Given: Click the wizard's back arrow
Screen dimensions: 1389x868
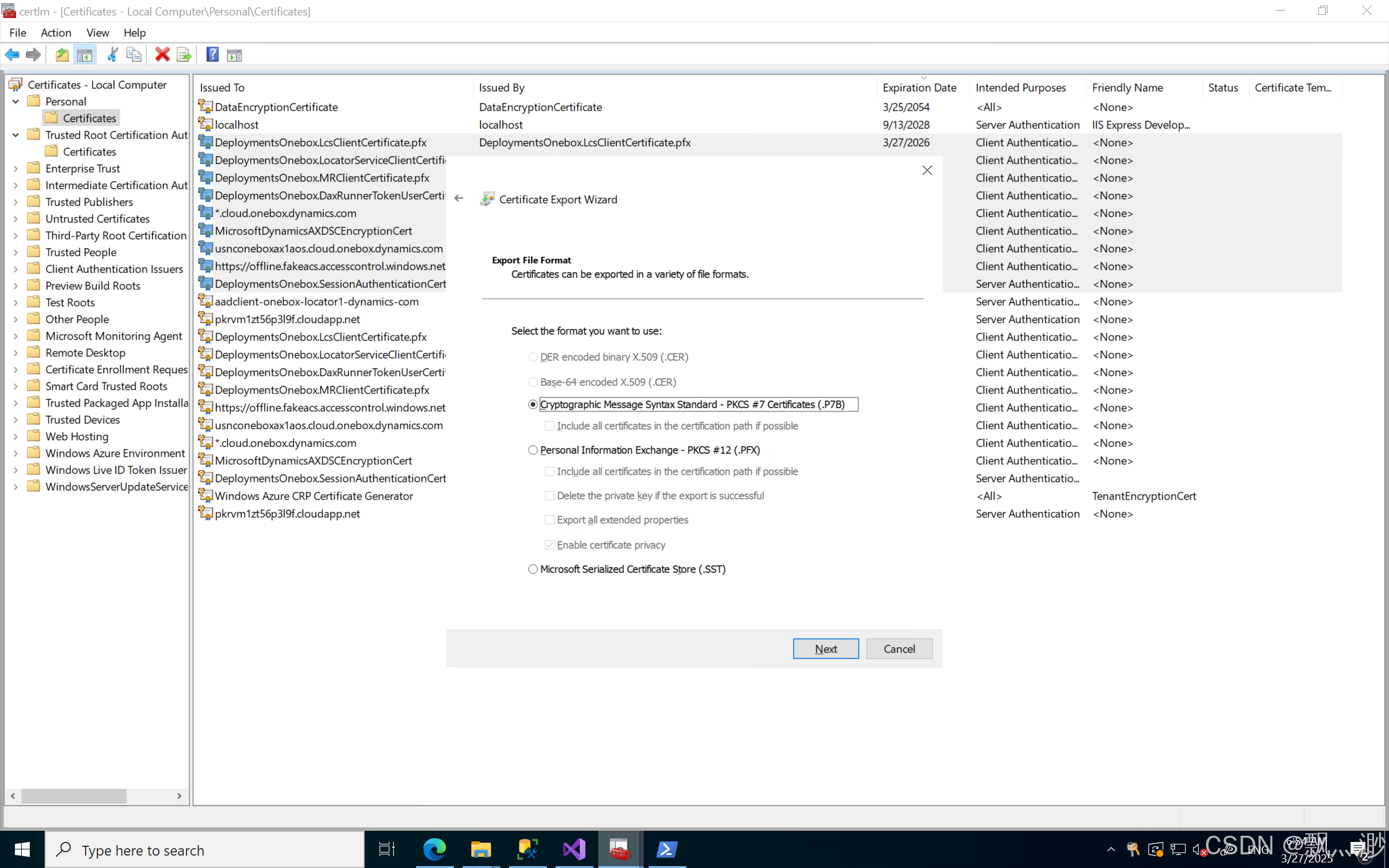Looking at the screenshot, I should pos(459,198).
